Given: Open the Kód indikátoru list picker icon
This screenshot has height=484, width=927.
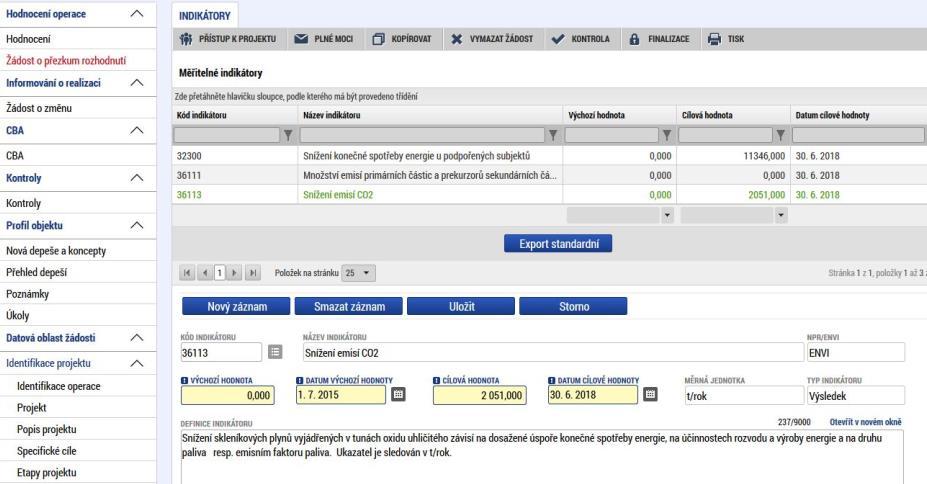Looking at the screenshot, I should pos(275,352).
